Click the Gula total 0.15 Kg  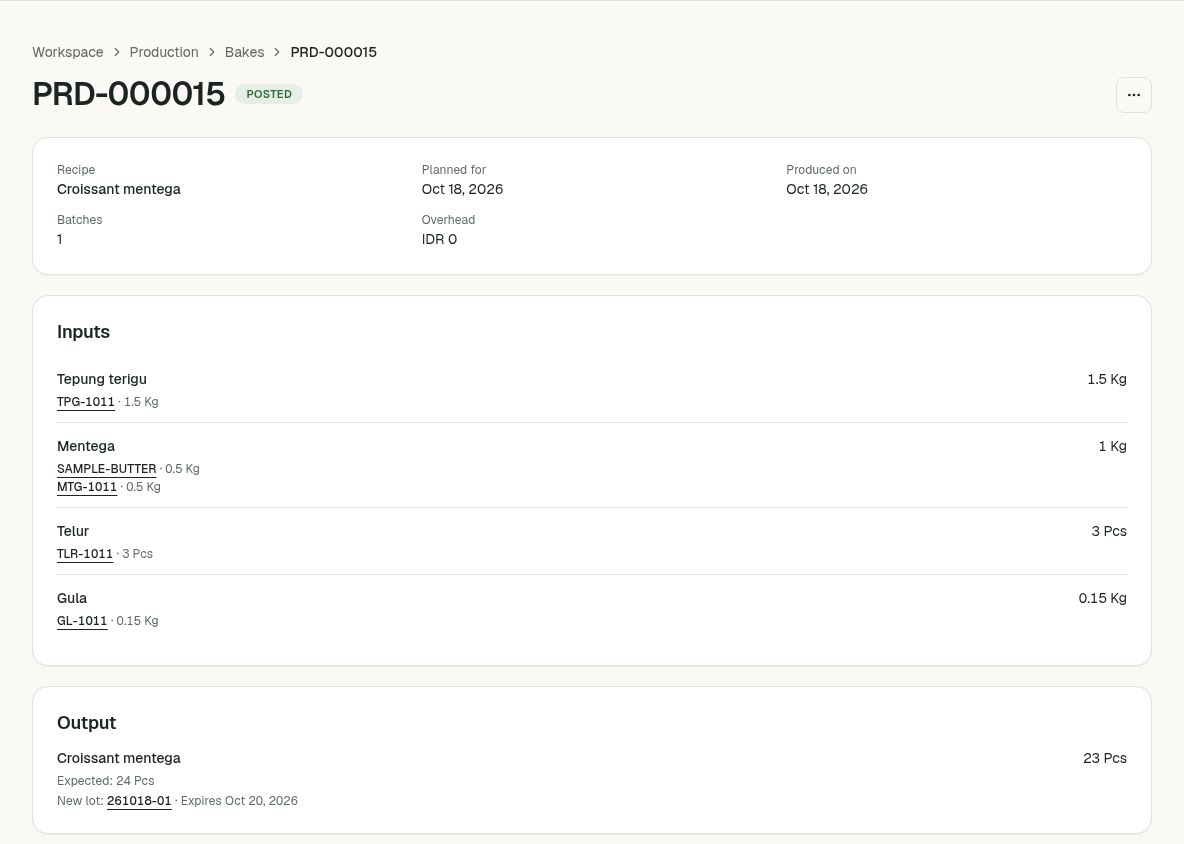tap(1102, 599)
